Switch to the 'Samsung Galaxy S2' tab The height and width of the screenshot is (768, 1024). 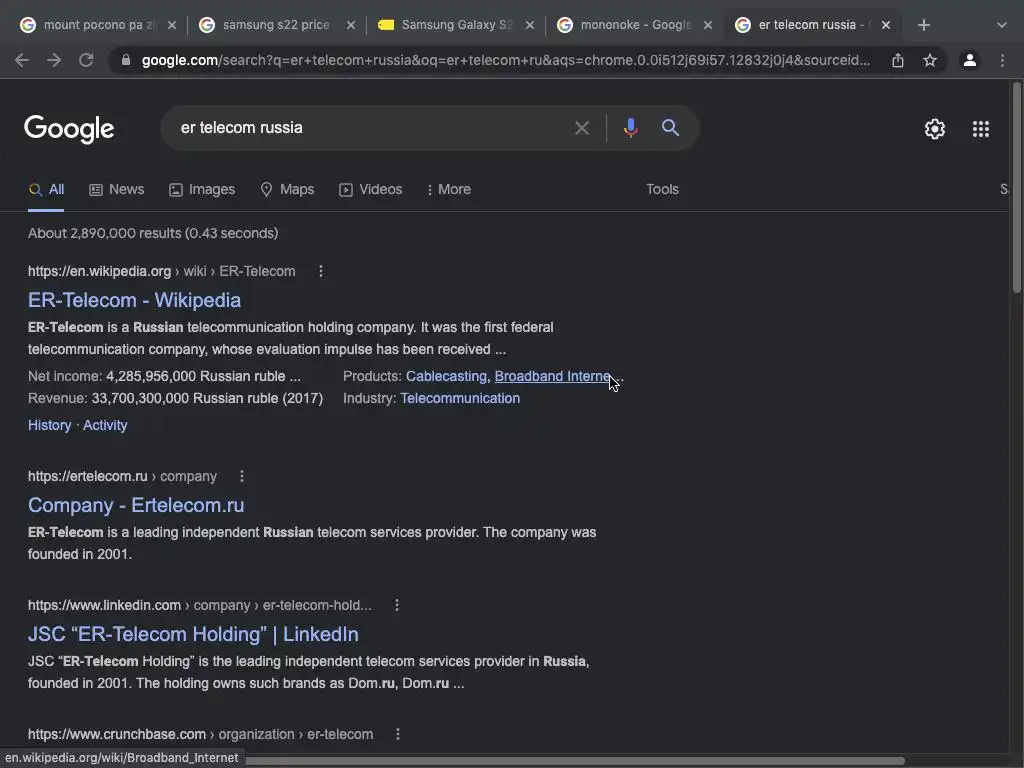pos(456,25)
